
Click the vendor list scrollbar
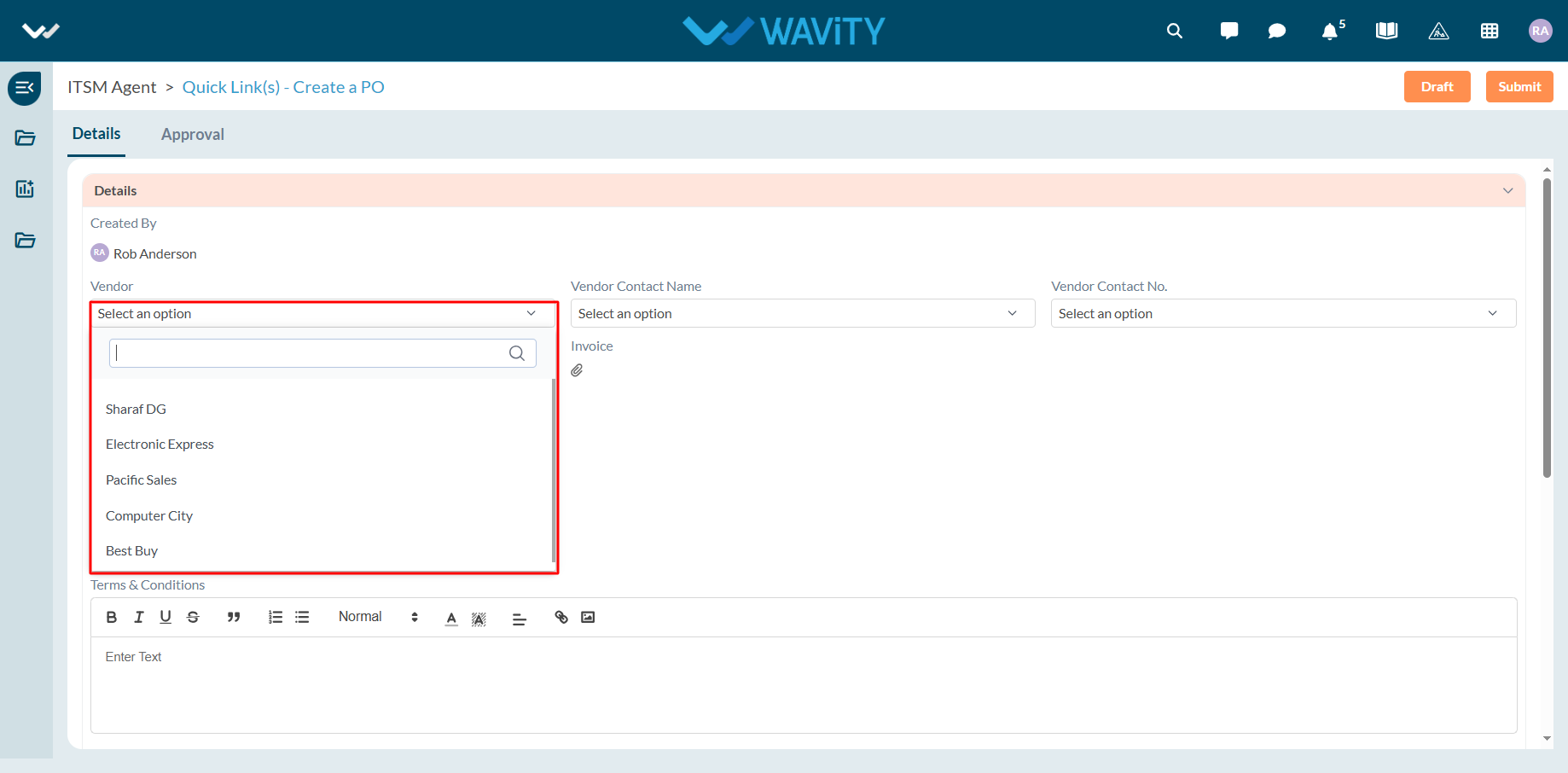click(554, 469)
